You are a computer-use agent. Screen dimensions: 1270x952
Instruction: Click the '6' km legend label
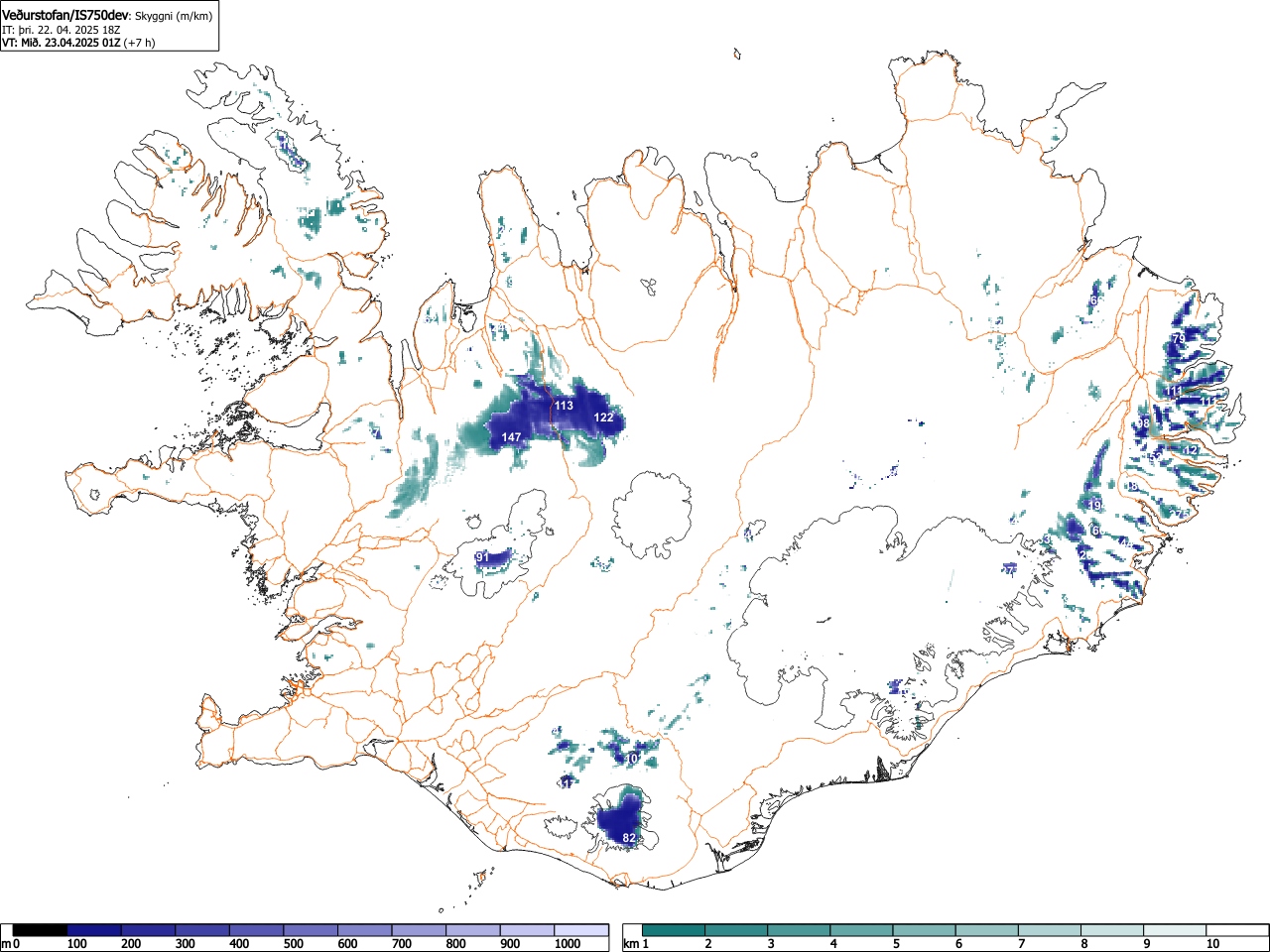(x=958, y=944)
